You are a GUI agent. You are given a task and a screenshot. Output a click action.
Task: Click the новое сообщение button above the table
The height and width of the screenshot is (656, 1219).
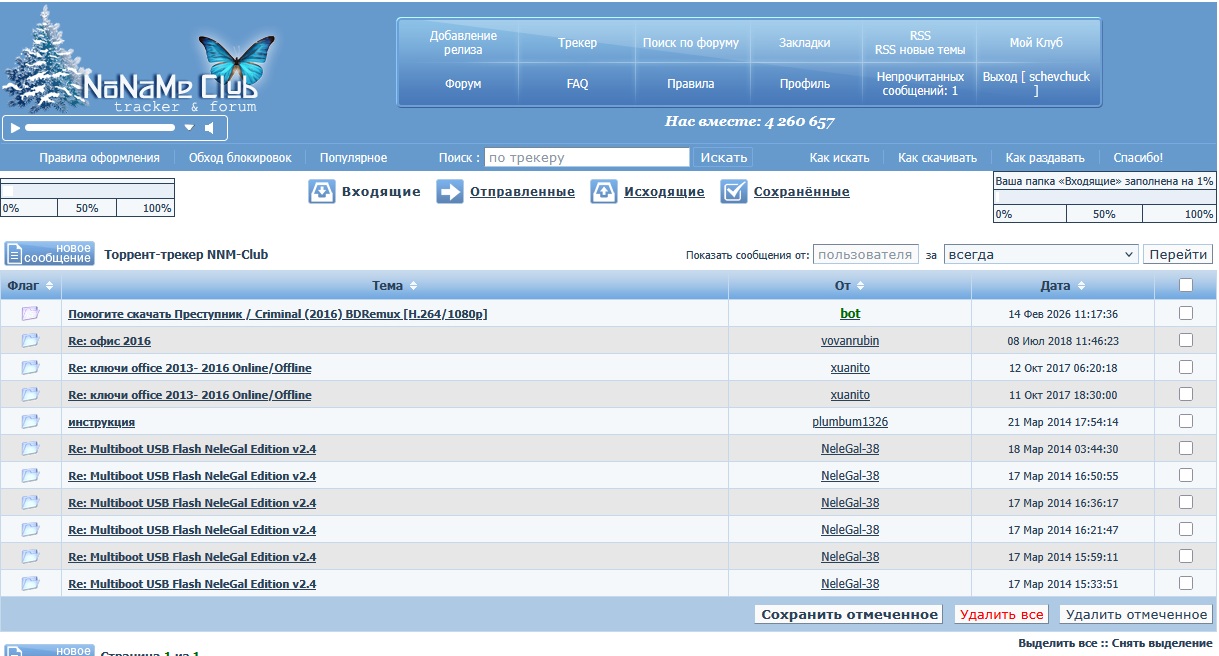[50, 254]
